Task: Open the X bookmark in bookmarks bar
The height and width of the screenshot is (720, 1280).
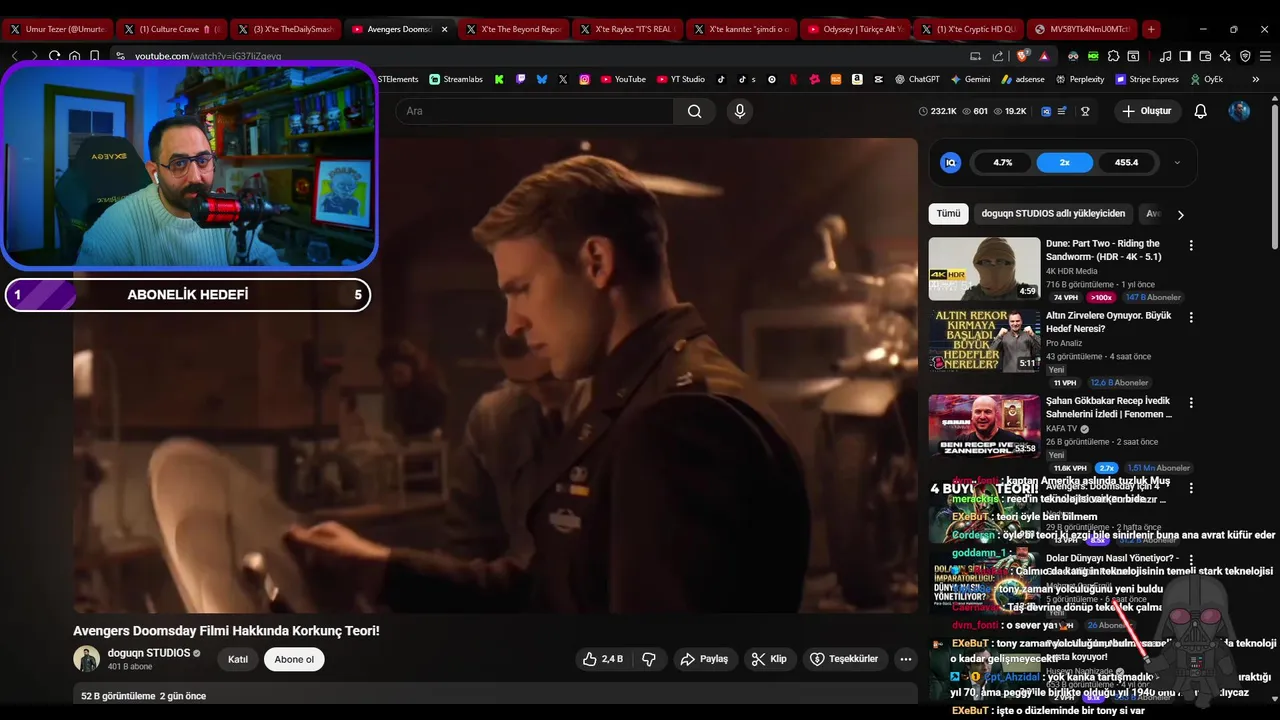Action: point(563,79)
